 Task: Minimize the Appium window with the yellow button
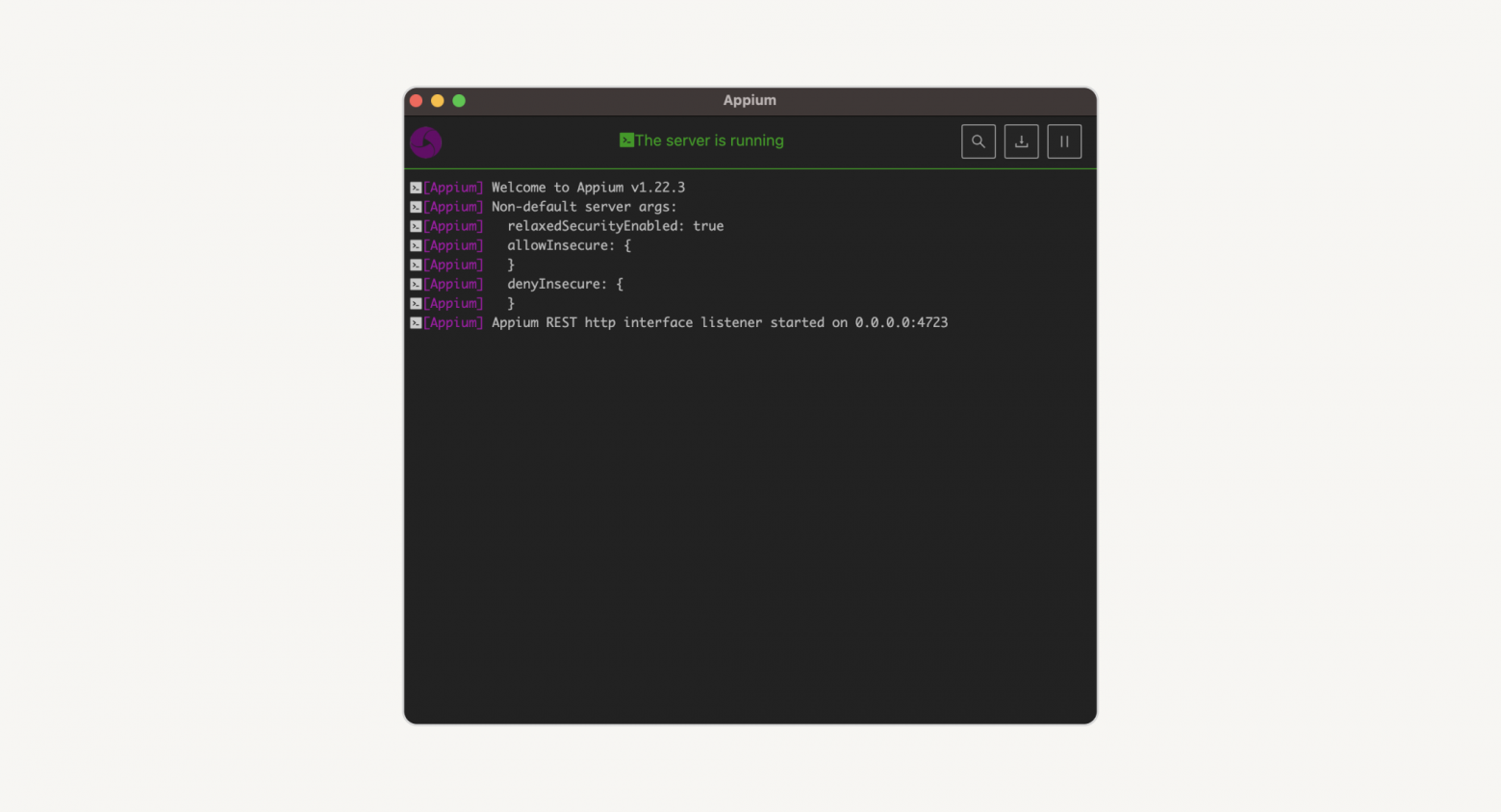point(437,100)
